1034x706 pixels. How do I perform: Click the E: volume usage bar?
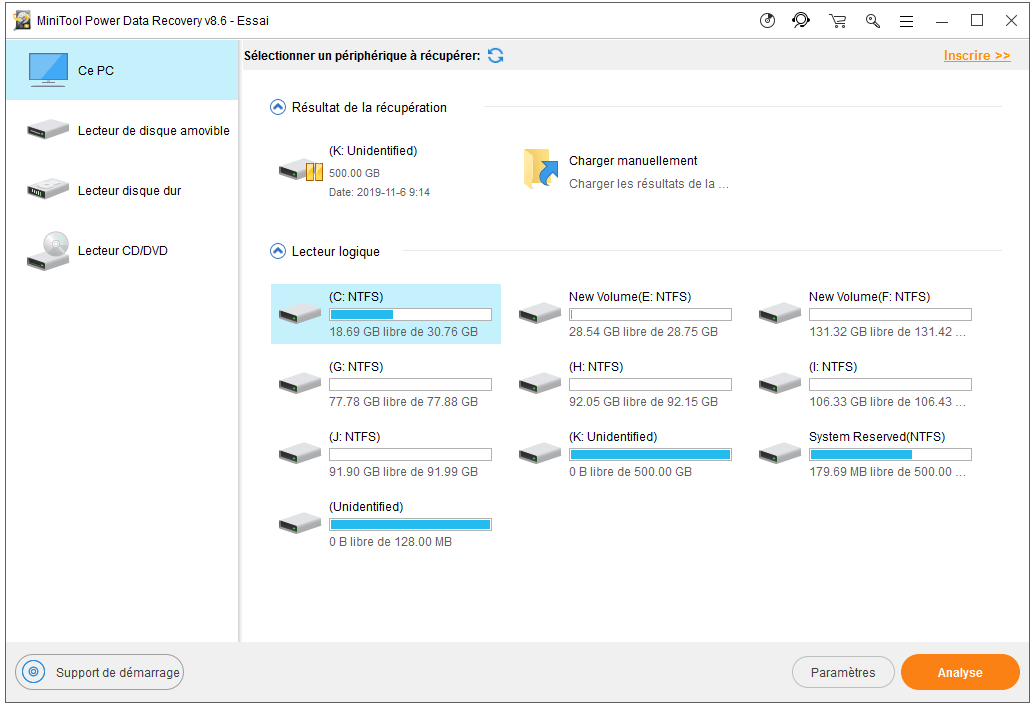[650, 314]
